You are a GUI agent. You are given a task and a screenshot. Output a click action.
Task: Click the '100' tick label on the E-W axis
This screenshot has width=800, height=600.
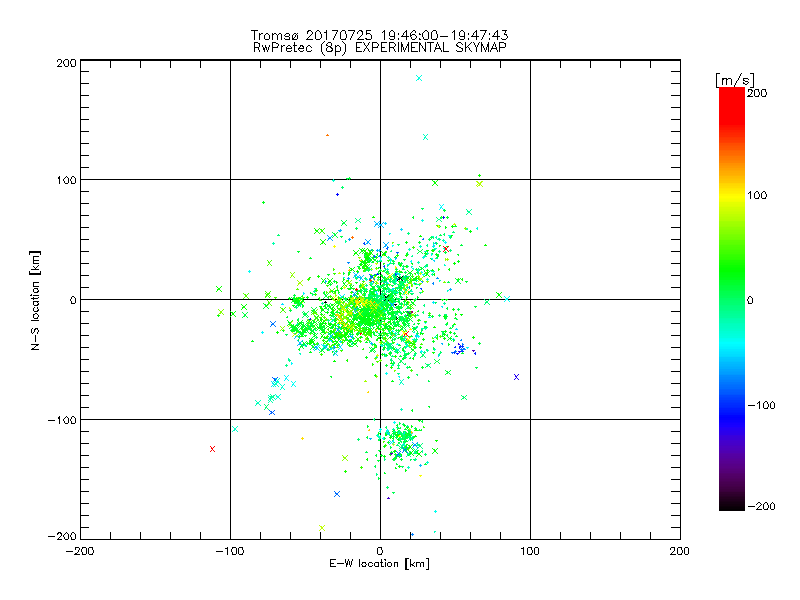click(x=530, y=551)
